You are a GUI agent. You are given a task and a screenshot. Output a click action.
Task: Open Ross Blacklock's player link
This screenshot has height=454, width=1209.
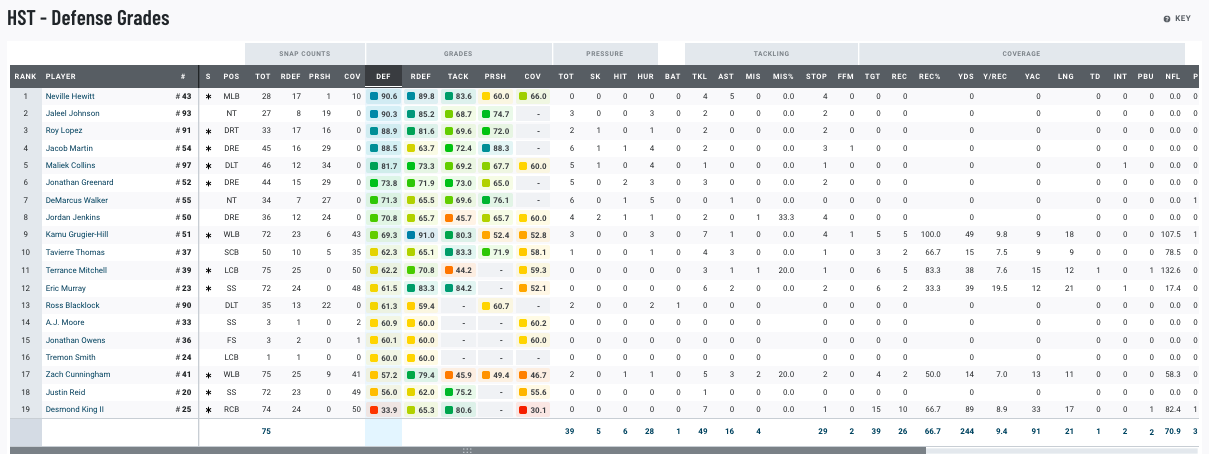(72, 305)
